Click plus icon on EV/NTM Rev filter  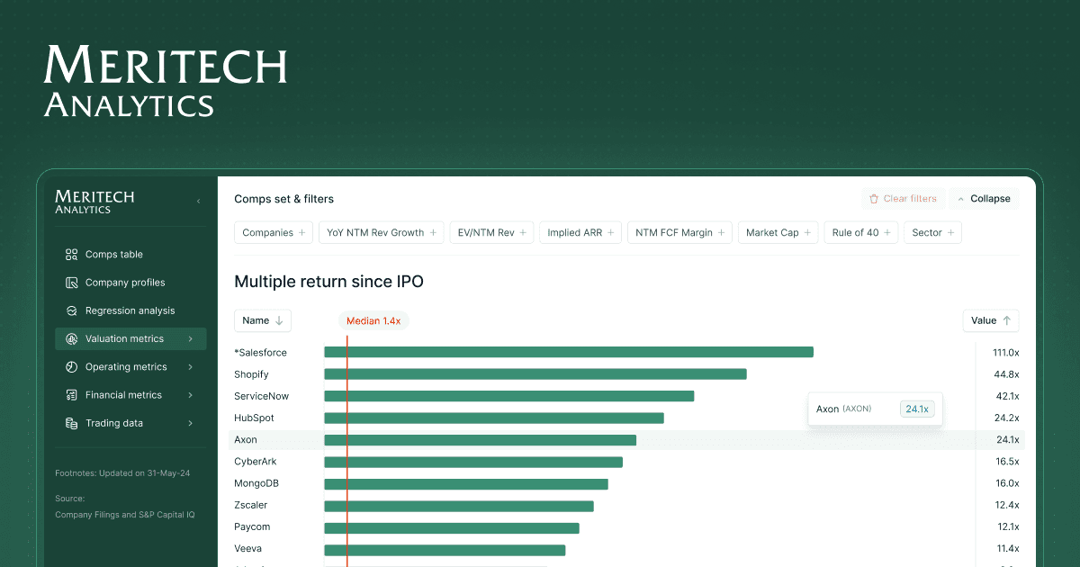(x=523, y=233)
